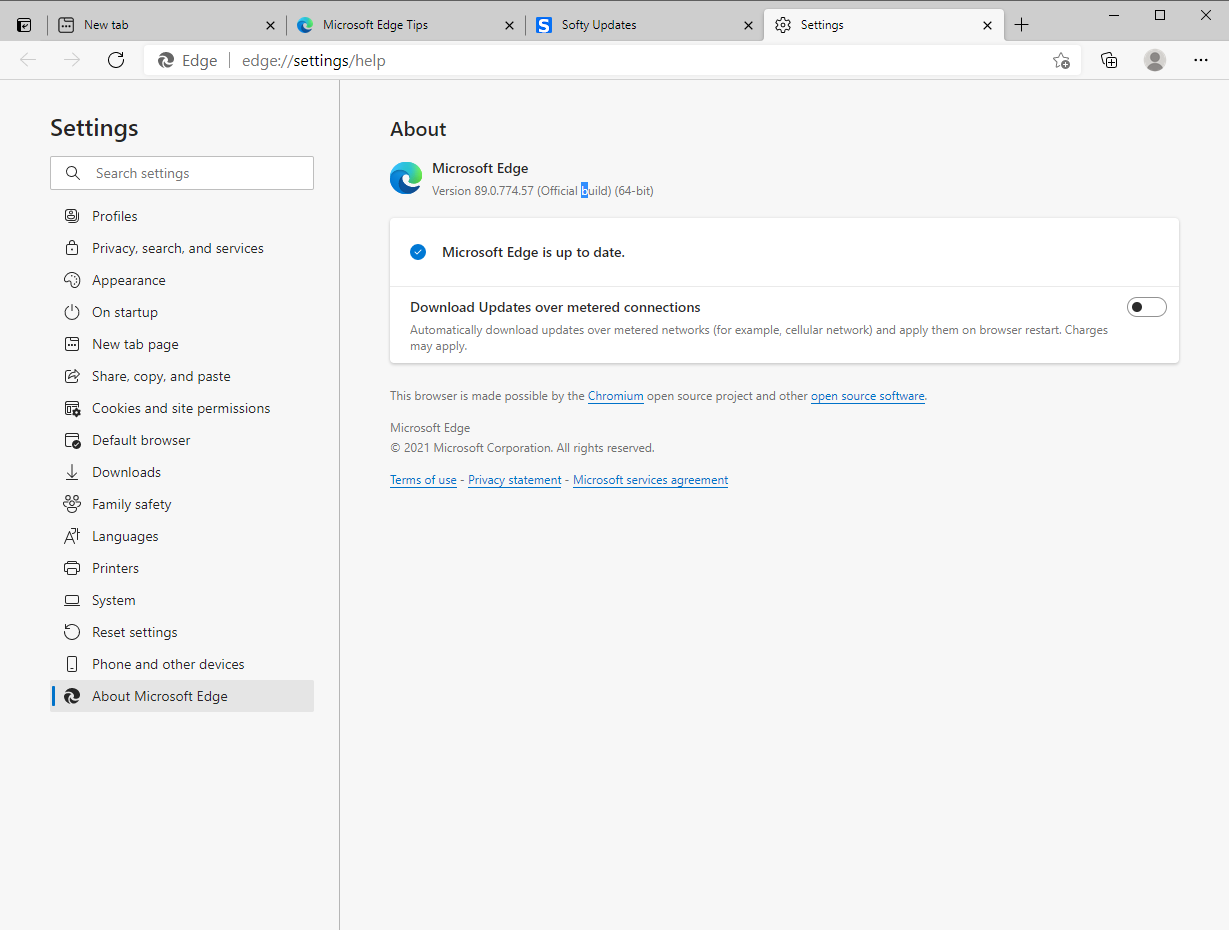The width and height of the screenshot is (1229, 930).
Task: Click the Printers icon
Action: coord(72,568)
